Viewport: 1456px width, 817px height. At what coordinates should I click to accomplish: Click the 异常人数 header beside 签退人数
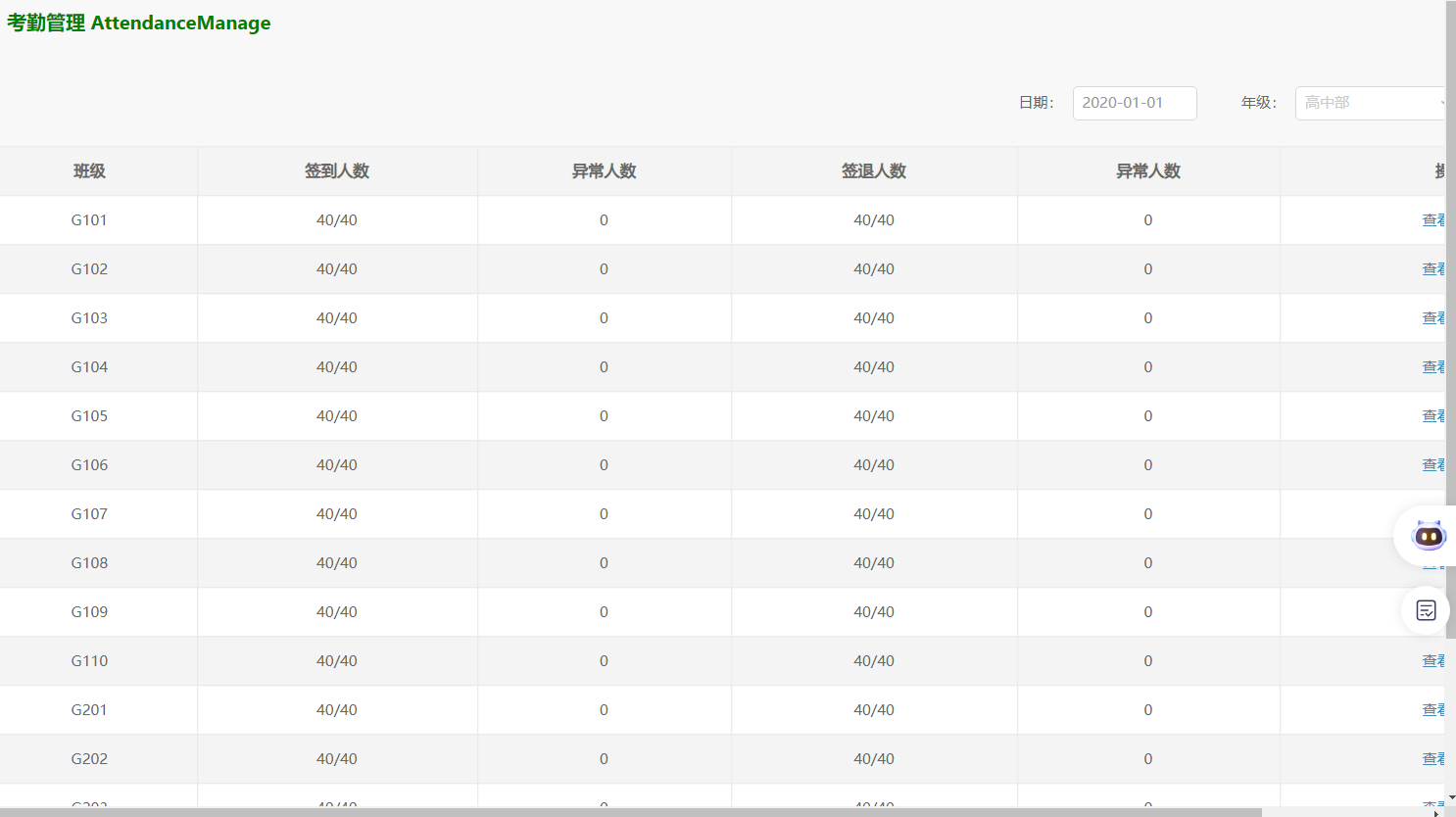[1148, 171]
